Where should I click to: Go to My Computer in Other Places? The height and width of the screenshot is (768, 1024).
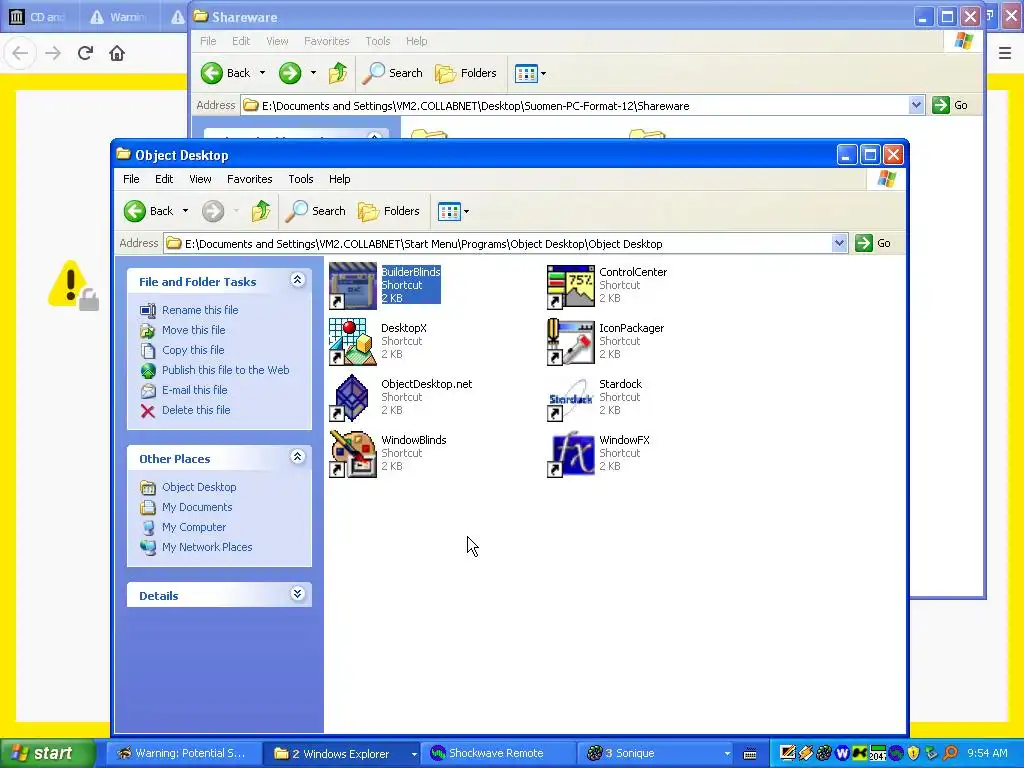tap(194, 527)
